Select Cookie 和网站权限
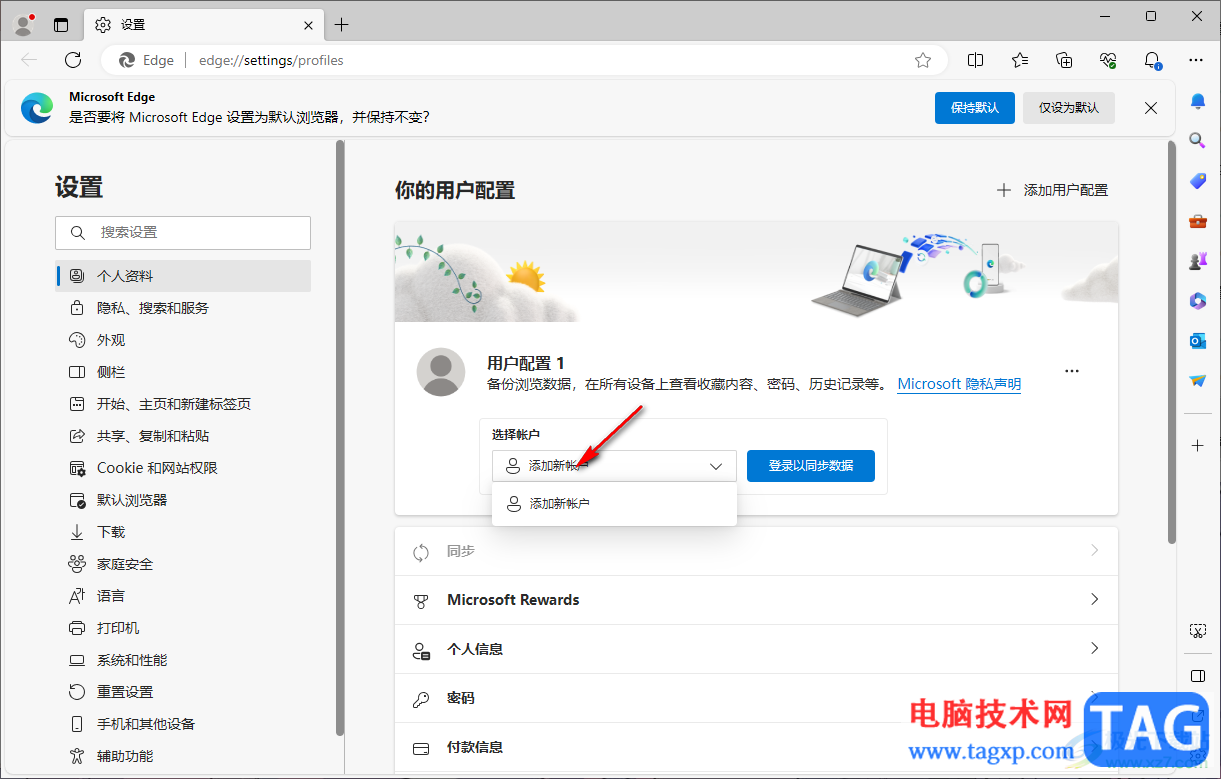Image resolution: width=1221 pixels, height=779 pixels. [x=183, y=468]
